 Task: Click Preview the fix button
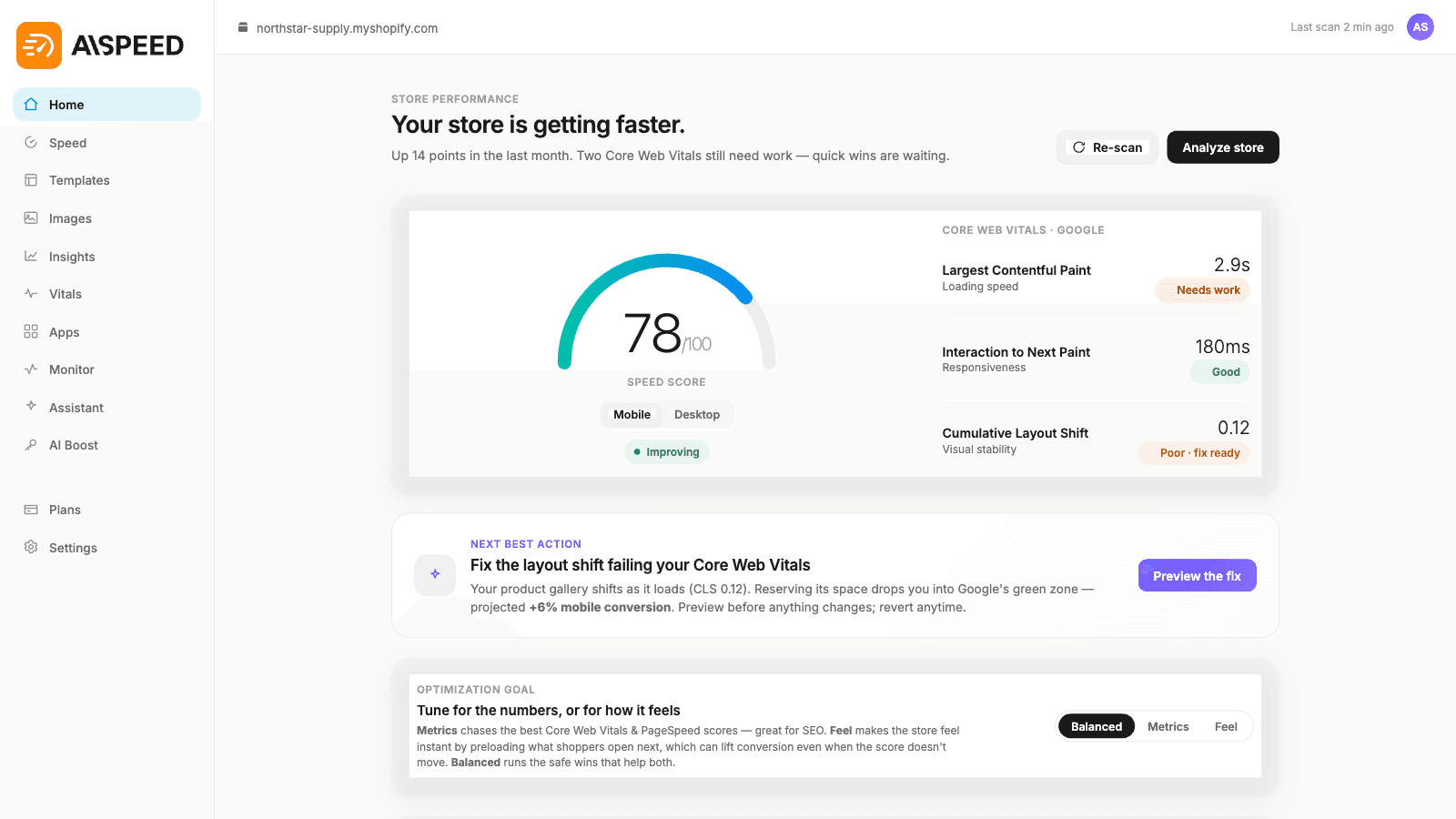click(1197, 575)
